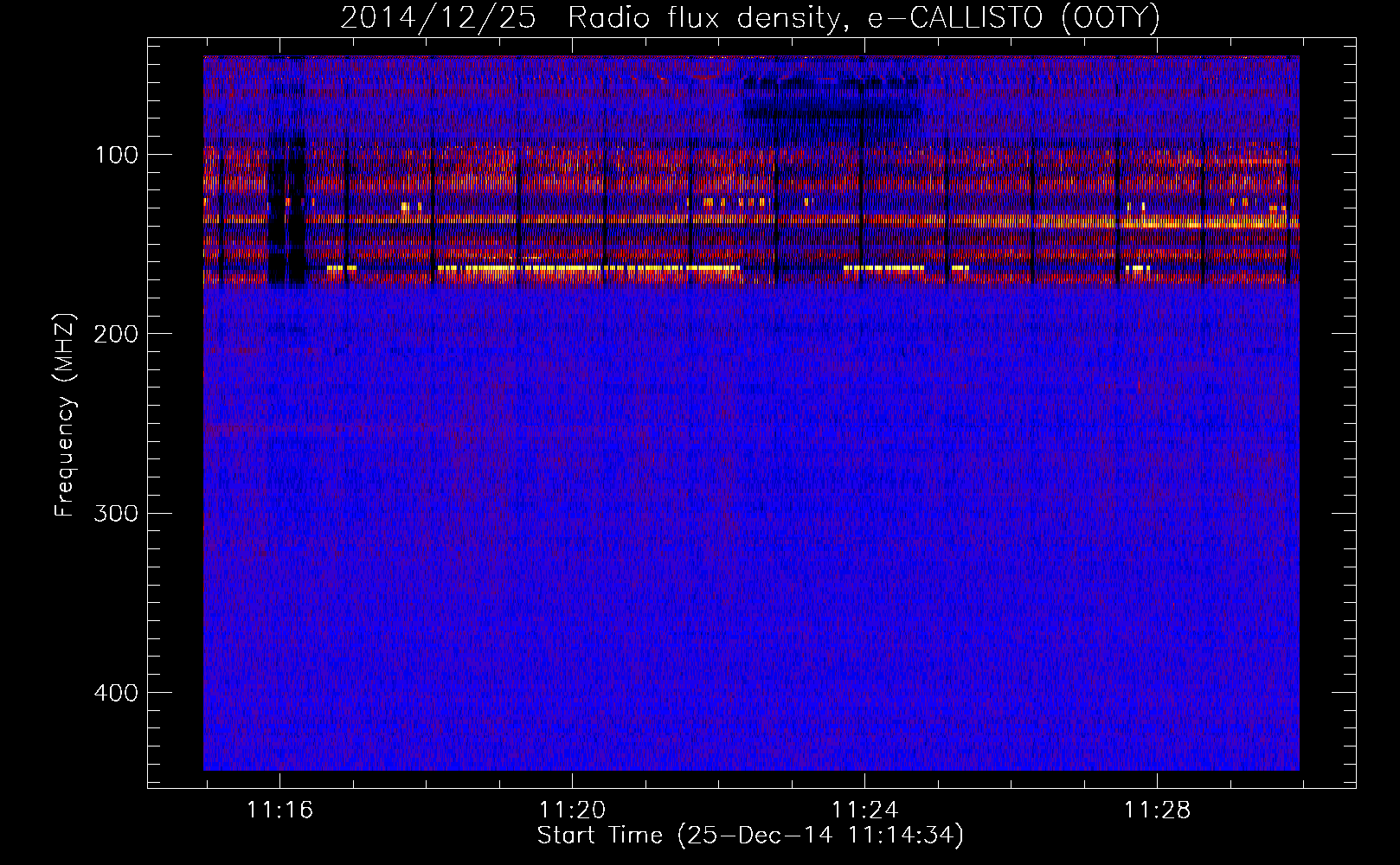Click the '300' frequency tick label
Image resolution: width=1400 pixels, height=865 pixels.
[115, 513]
